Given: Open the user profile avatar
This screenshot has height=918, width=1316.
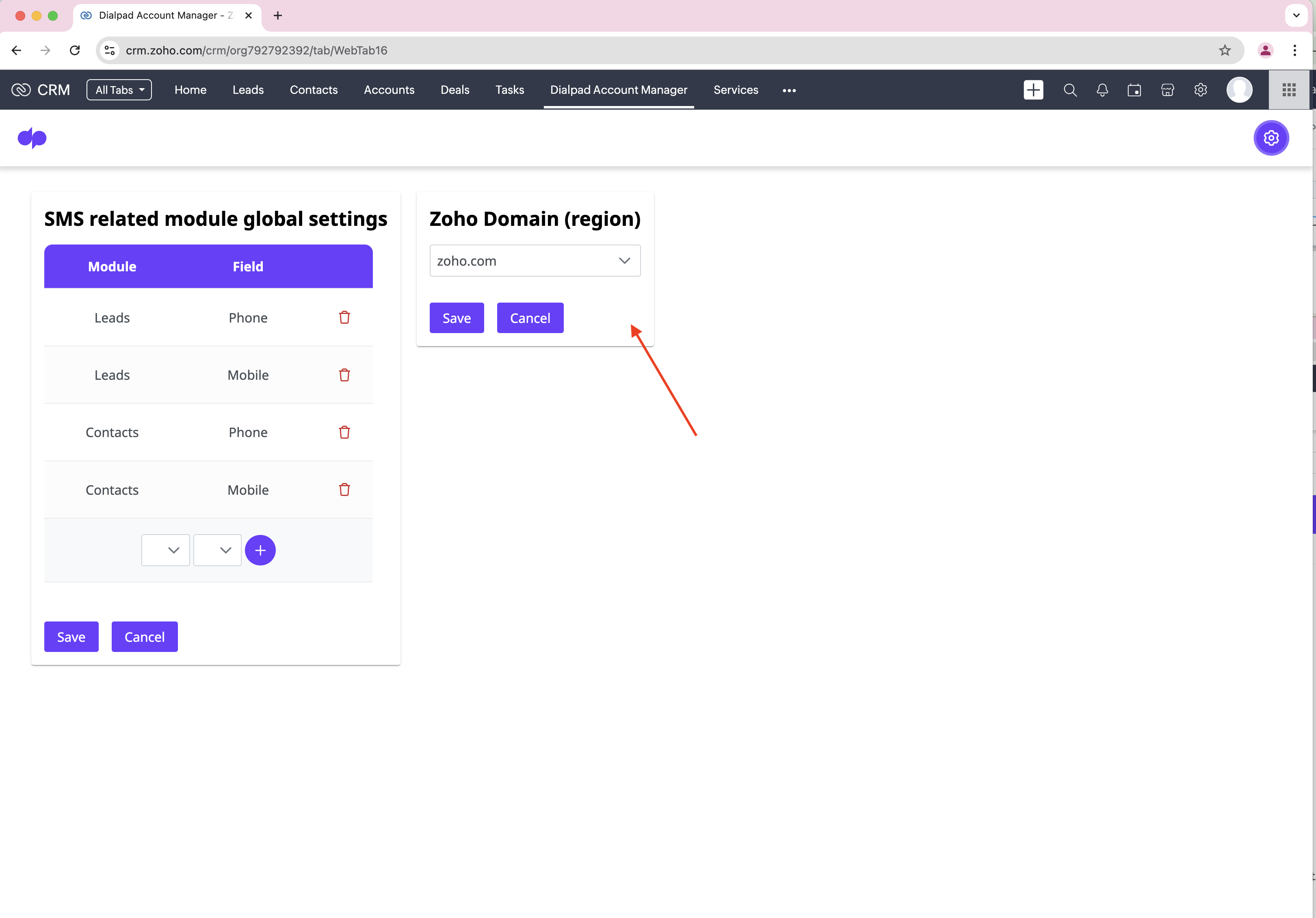Looking at the screenshot, I should click(x=1239, y=90).
